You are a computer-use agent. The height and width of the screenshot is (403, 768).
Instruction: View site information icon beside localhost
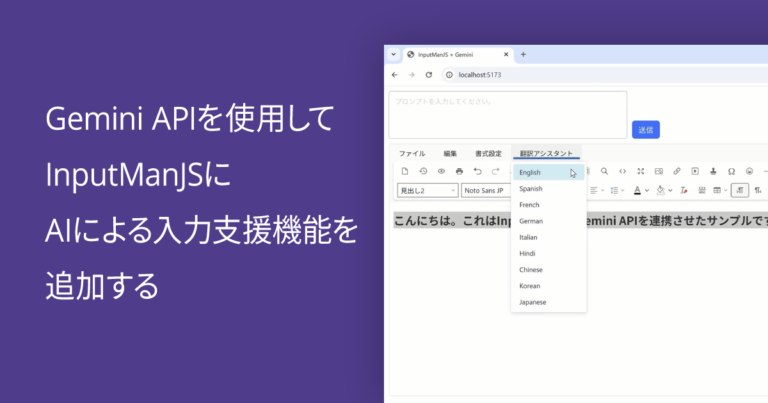449,75
